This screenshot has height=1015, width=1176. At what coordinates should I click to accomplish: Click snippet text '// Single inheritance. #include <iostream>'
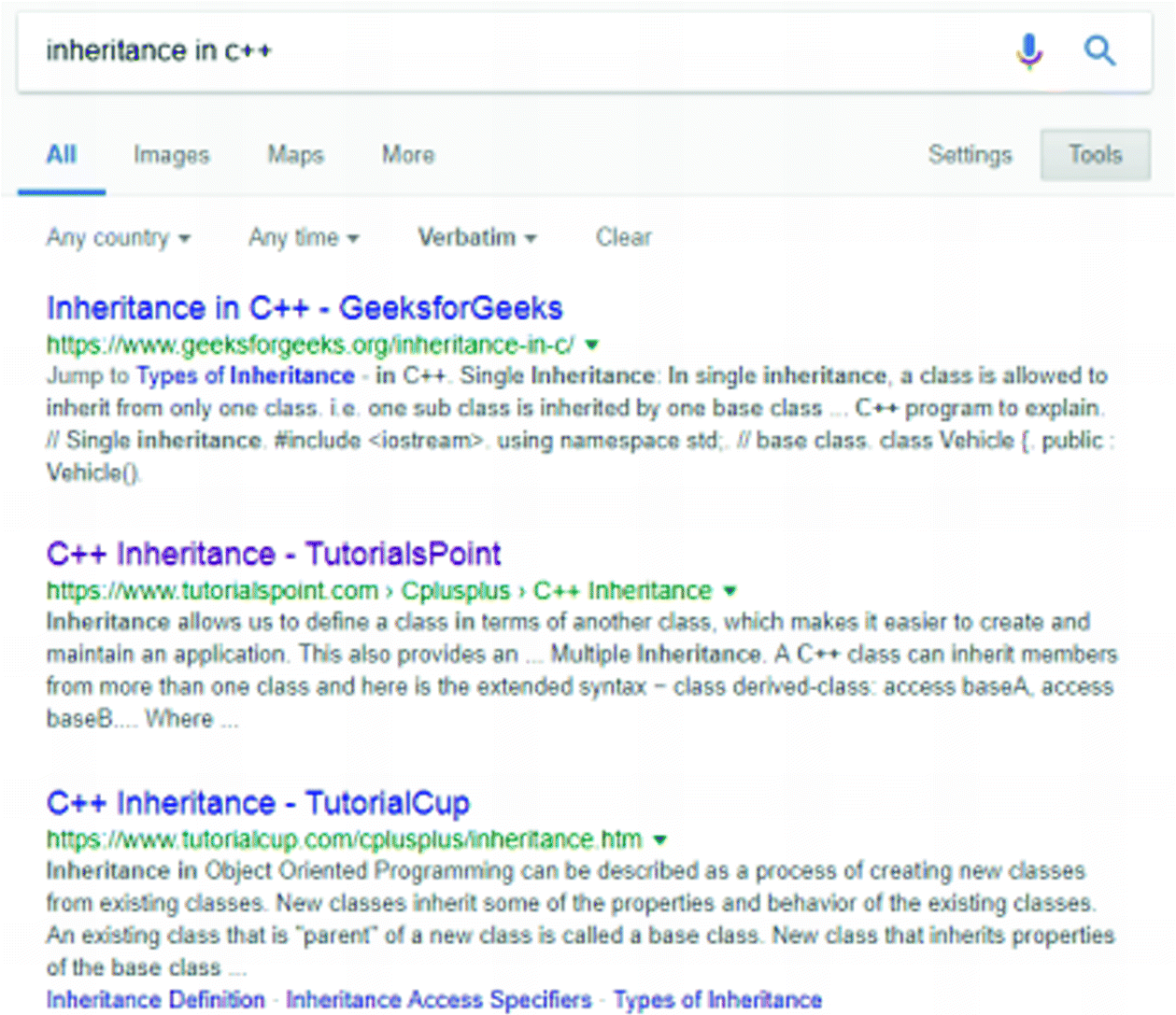[265, 441]
